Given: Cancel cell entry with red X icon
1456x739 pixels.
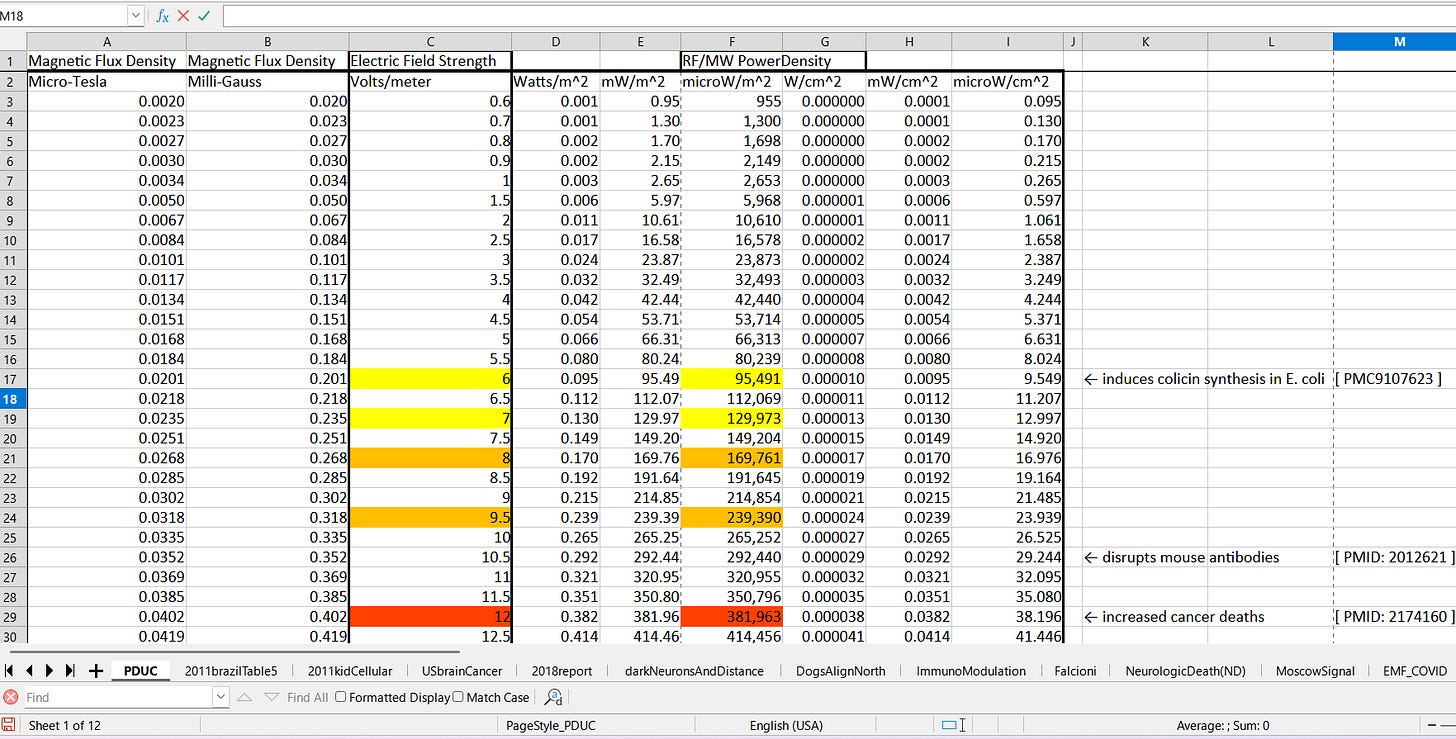Looking at the screenshot, I should point(183,16).
